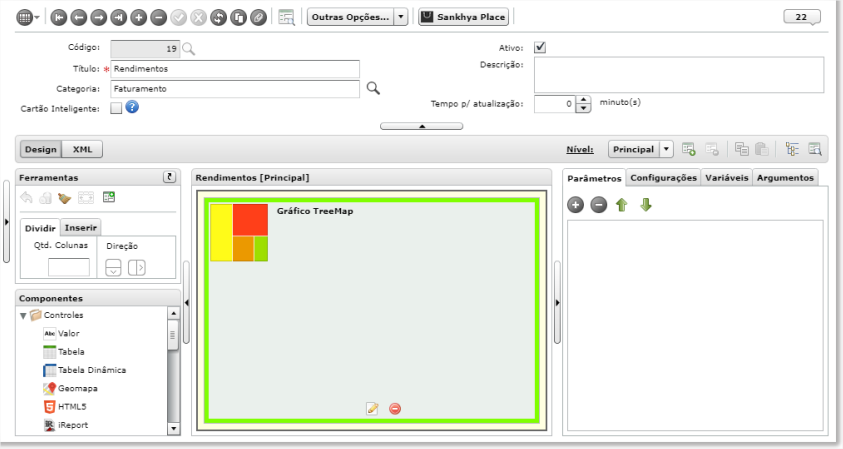Enable the Cartão Inteligente checkbox
The height and width of the screenshot is (449, 843).
point(116,108)
